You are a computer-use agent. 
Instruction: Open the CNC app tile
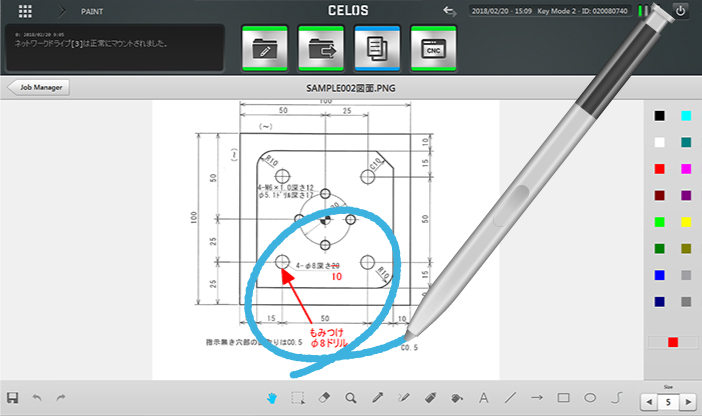pos(433,48)
